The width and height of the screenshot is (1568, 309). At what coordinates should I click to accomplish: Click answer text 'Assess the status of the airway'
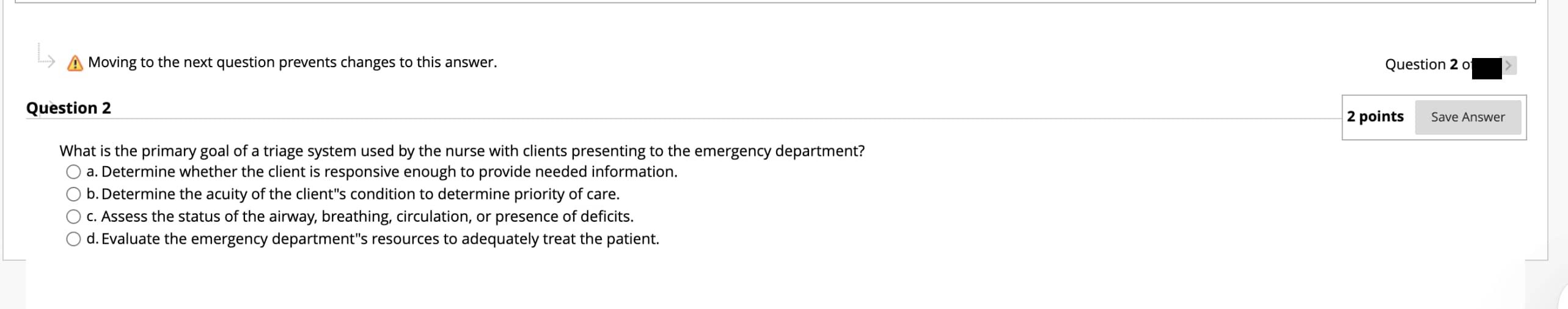(367, 217)
